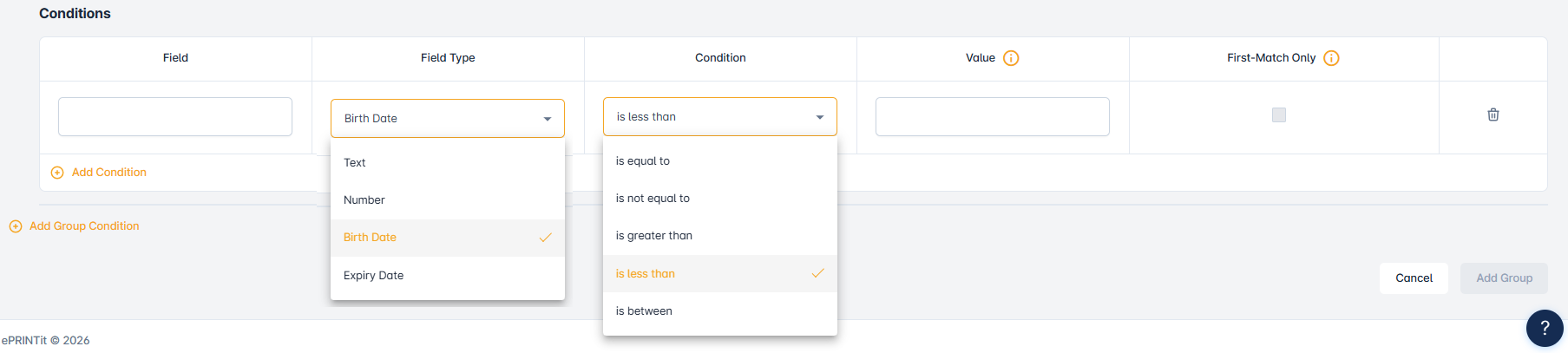Select the is not equal to condition
The width and height of the screenshot is (1568, 353).
point(653,199)
